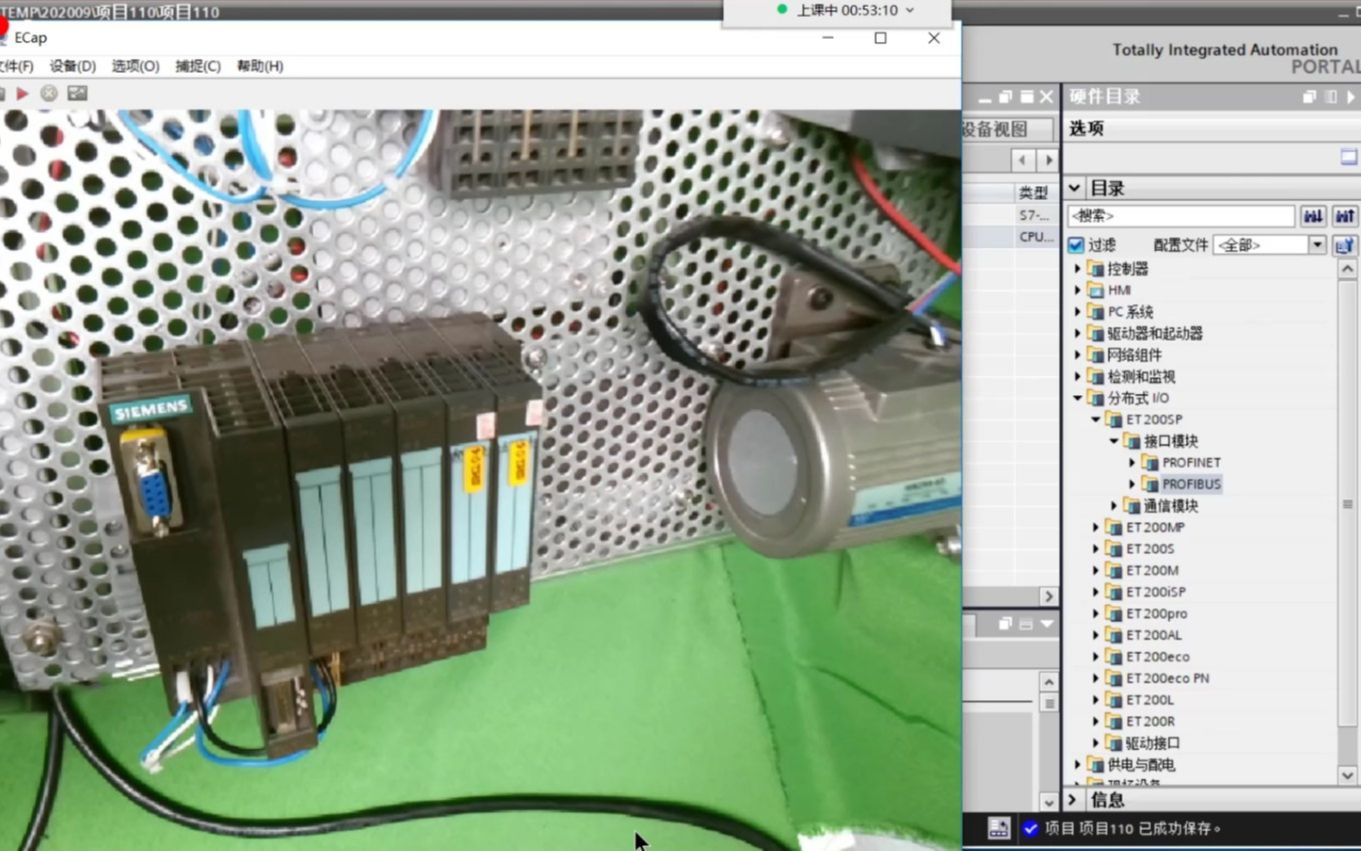The image size is (1361, 851).
Task: Collapse 硬件目录 panel with right arrow icon
Action: [1352, 97]
